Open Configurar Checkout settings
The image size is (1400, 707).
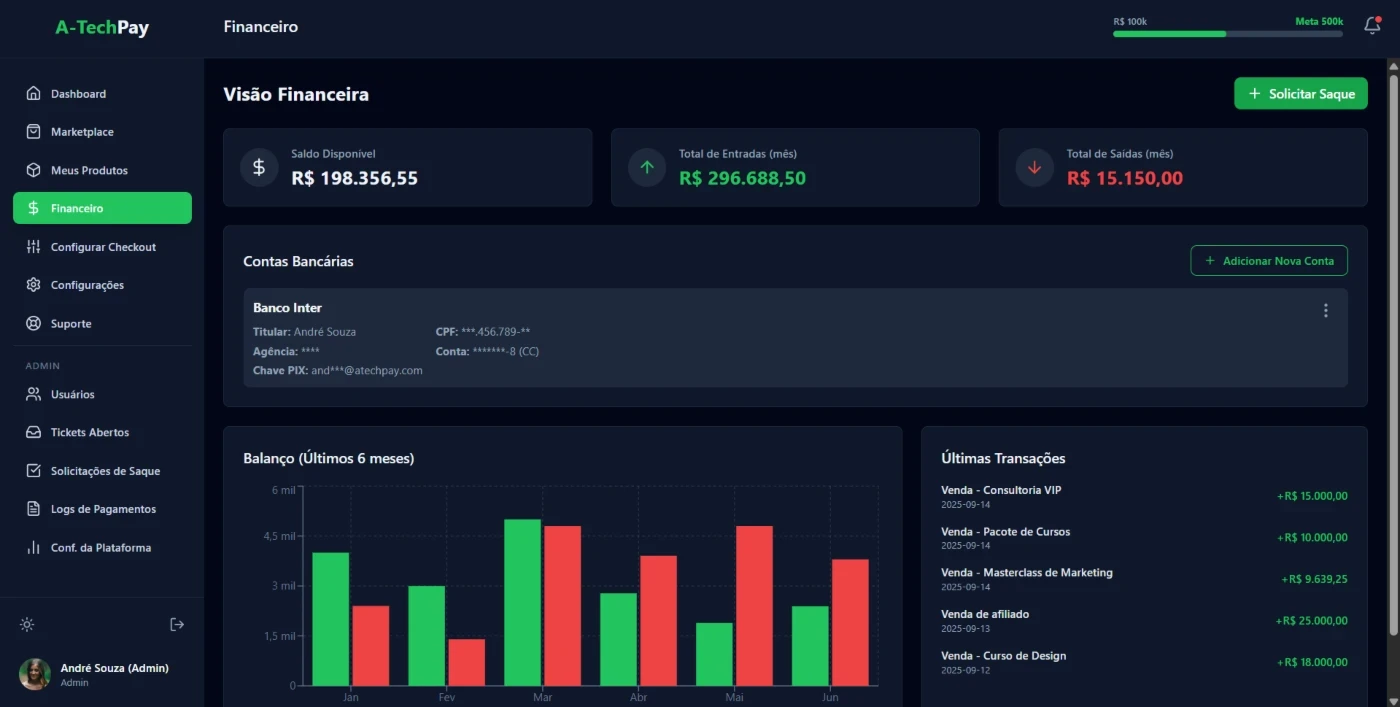103,247
